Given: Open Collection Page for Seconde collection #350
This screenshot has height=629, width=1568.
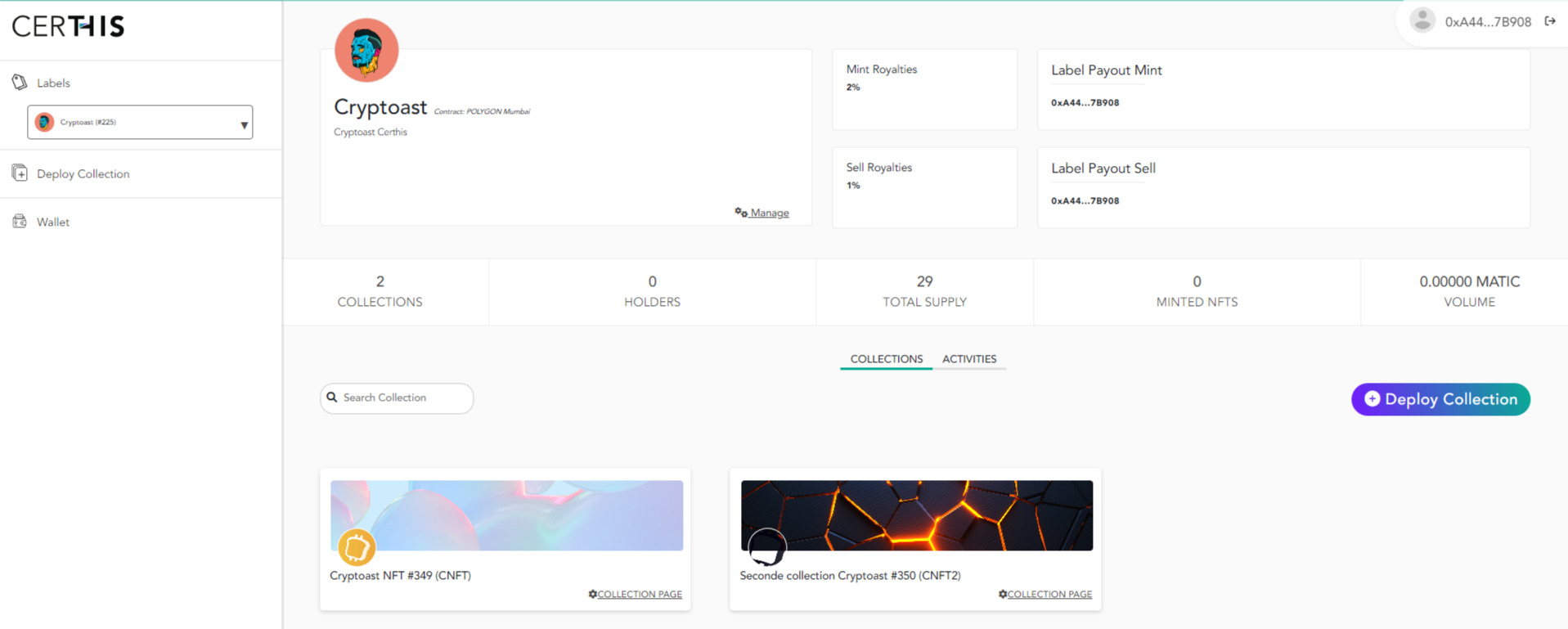Looking at the screenshot, I should click(x=1049, y=595).
